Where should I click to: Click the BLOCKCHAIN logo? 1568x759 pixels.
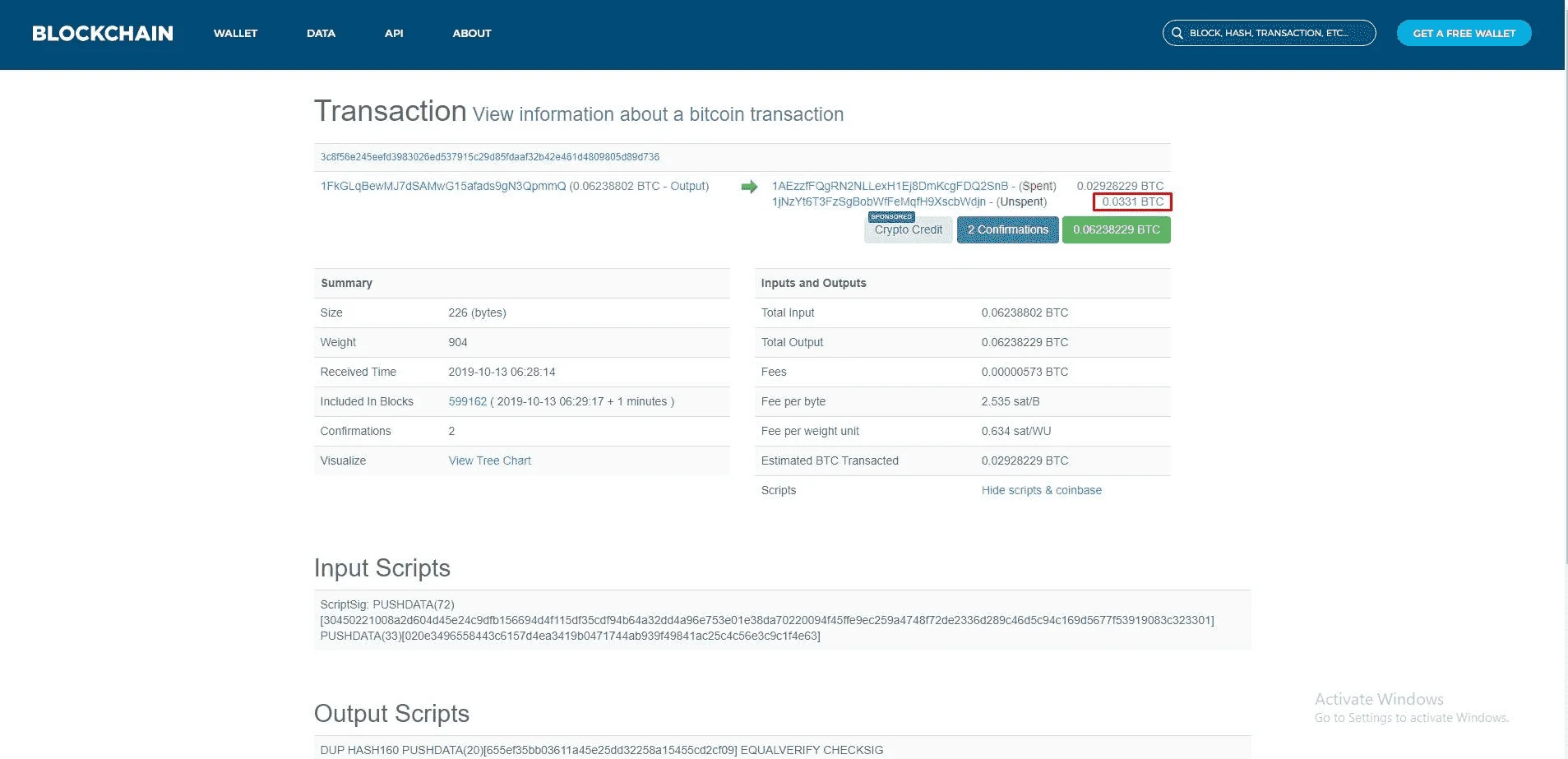(x=103, y=33)
